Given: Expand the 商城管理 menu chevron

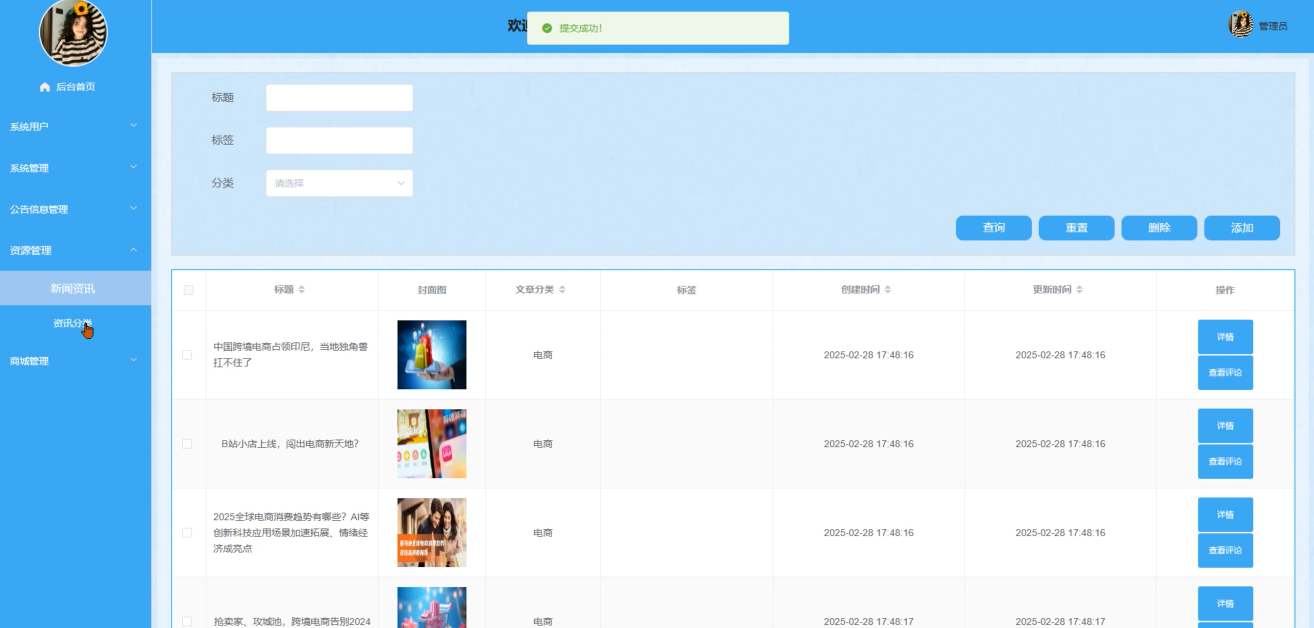Looking at the screenshot, I should click(134, 360).
